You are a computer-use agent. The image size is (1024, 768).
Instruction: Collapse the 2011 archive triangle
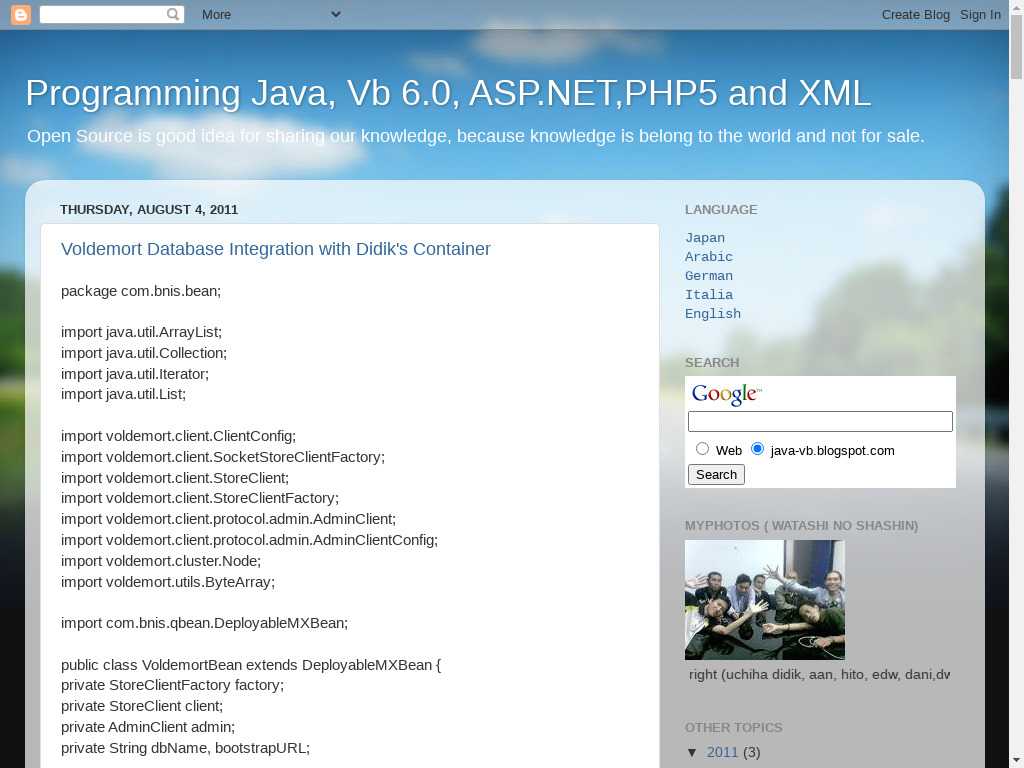pyautogui.click(x=692, y=752)
